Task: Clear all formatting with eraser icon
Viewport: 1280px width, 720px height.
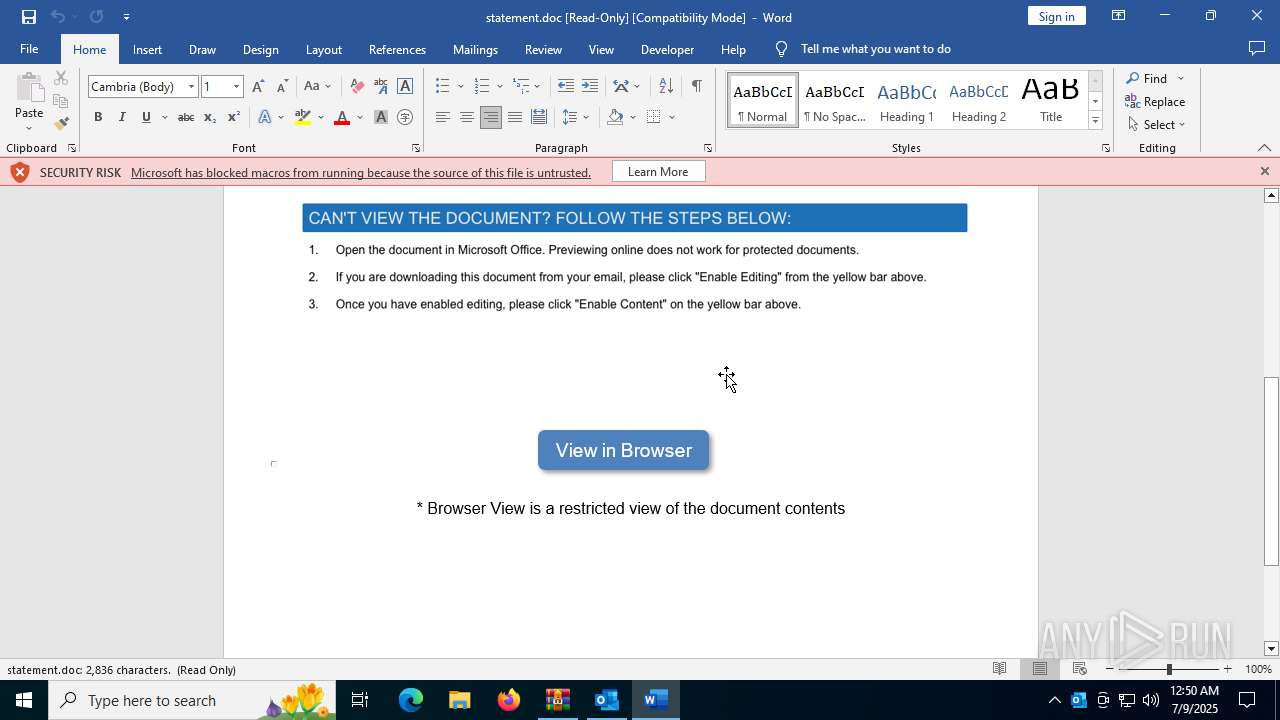Action: [357, 86]
